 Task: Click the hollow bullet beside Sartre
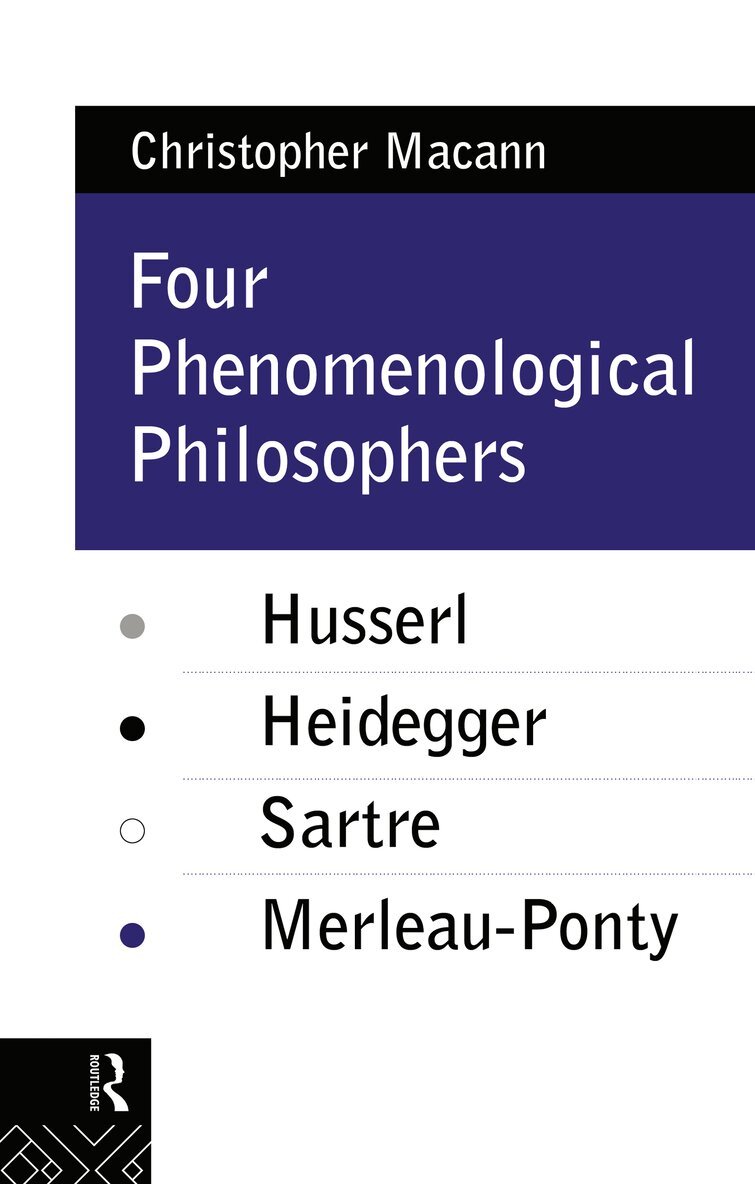pyautogui.click(x=133, y=831)
